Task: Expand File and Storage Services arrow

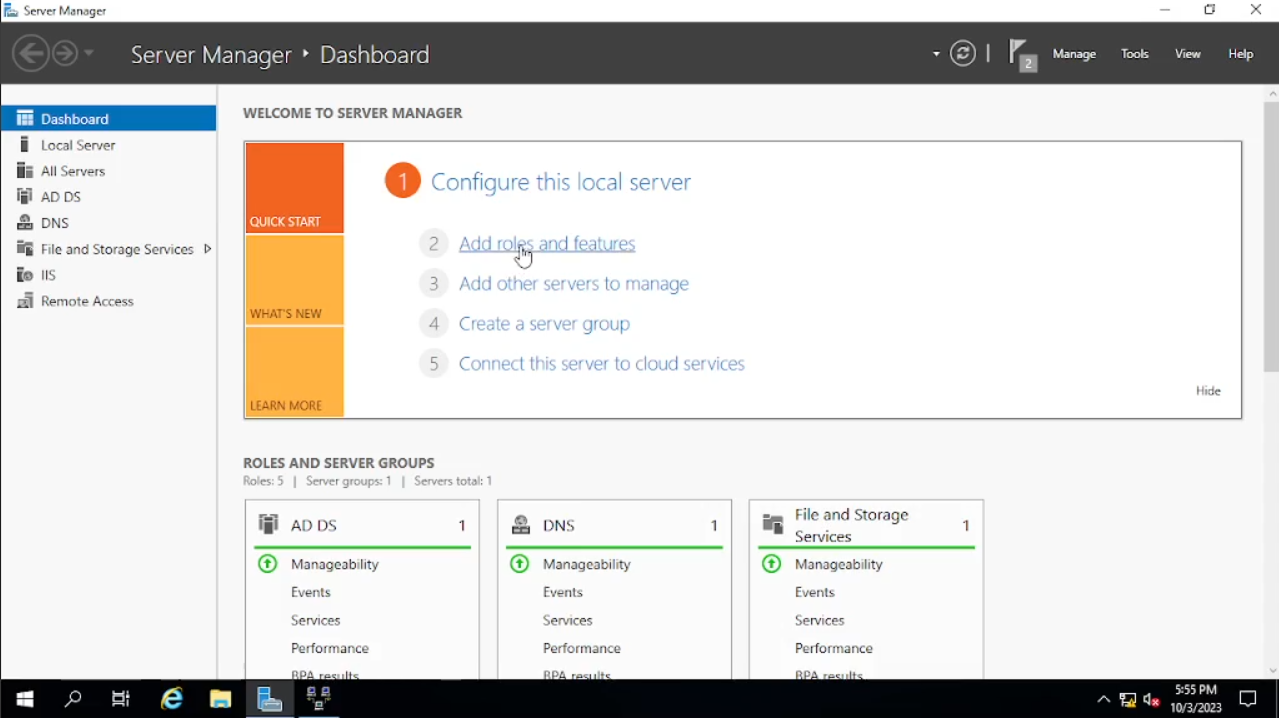Action: tap(207, 249)
